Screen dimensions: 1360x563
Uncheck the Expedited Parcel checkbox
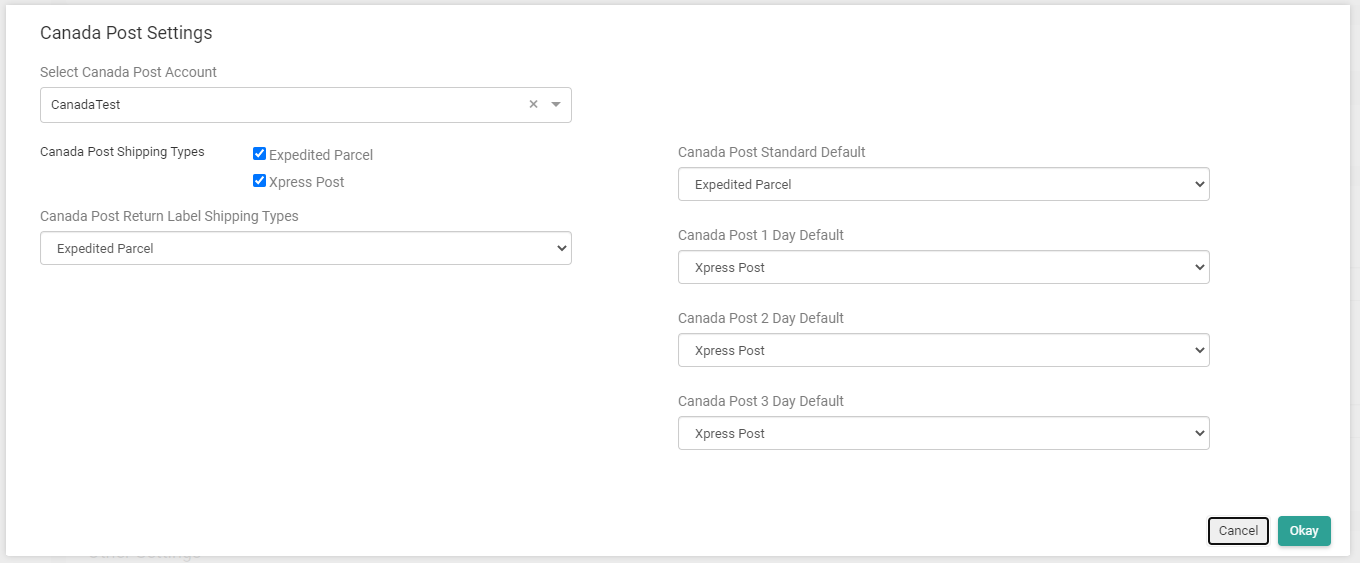pos(260,154)
